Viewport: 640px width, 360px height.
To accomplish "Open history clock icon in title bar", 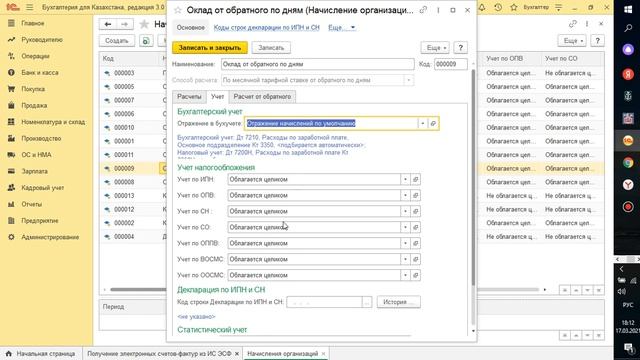I will pos(498,7).
